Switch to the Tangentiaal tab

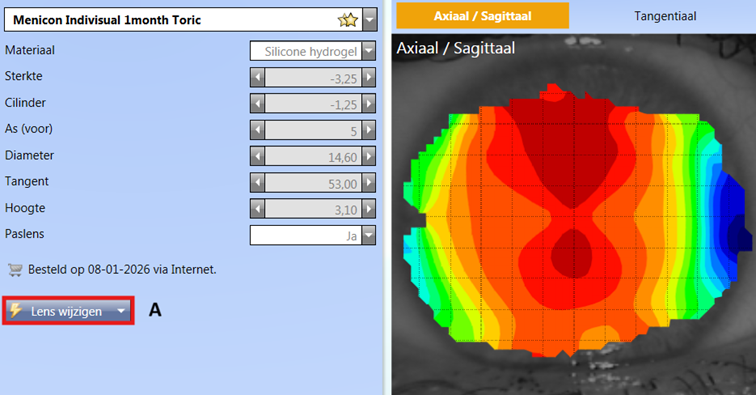(x=665, y=16)
